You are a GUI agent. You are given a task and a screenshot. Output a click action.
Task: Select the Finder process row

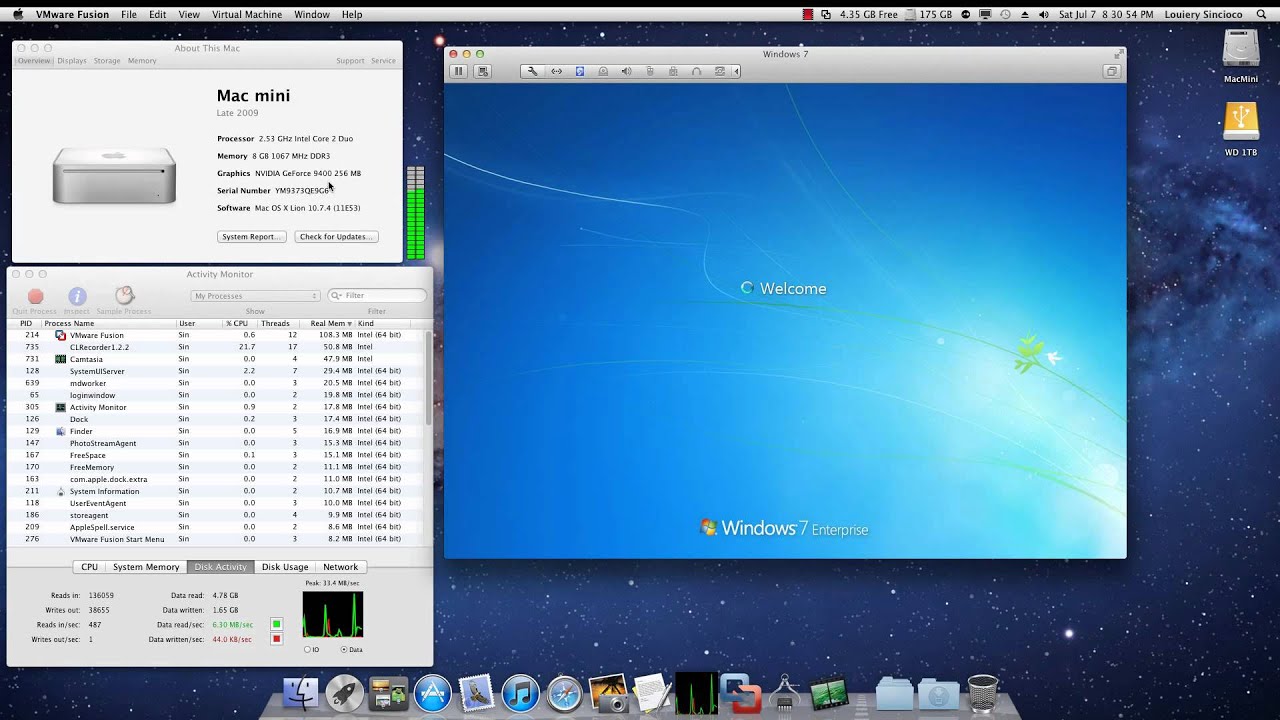click(216, 431)
